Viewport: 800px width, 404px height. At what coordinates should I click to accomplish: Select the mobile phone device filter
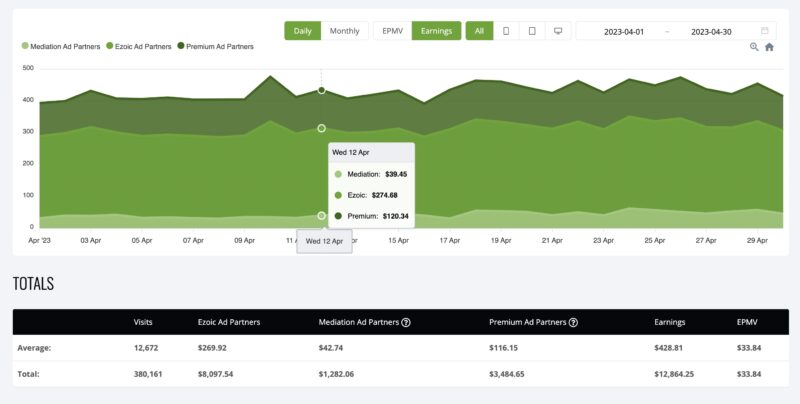coord(506,31)
